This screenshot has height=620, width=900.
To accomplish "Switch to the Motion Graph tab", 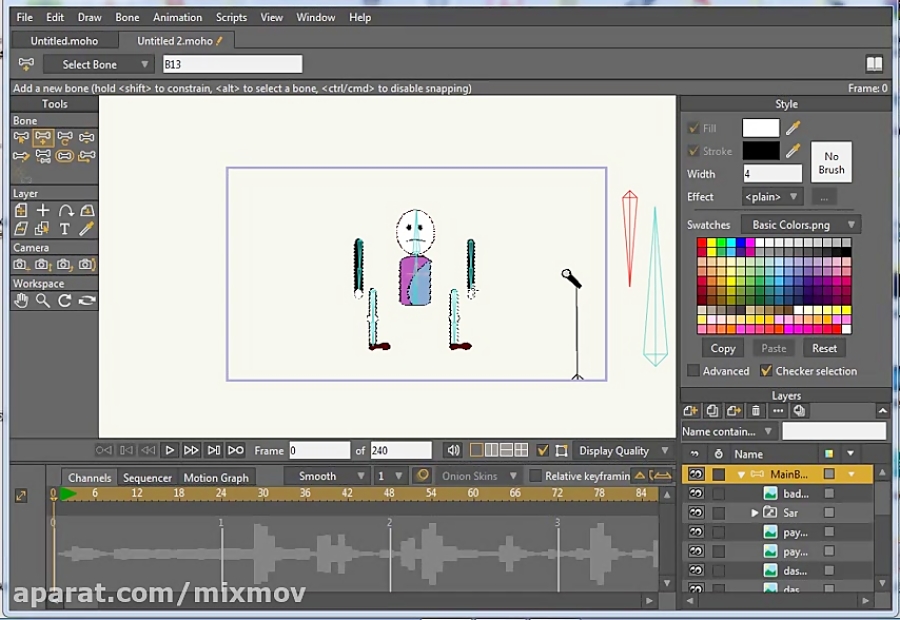I will tap(216, 478).
